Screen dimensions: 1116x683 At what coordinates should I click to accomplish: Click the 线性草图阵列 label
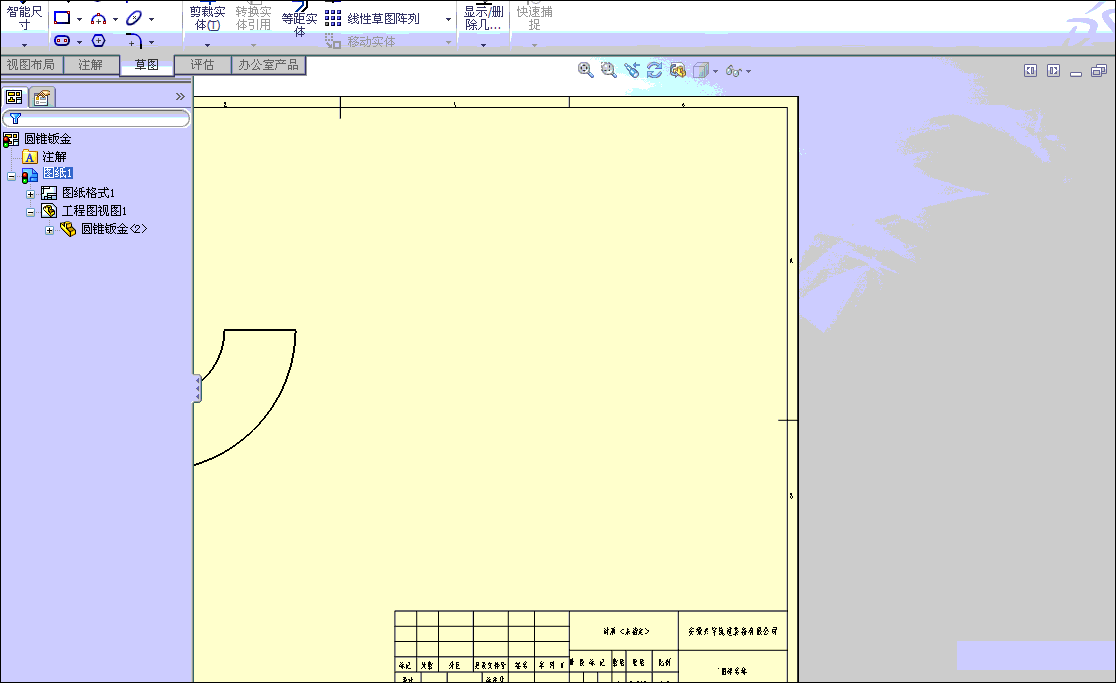(x=384, y=19)
